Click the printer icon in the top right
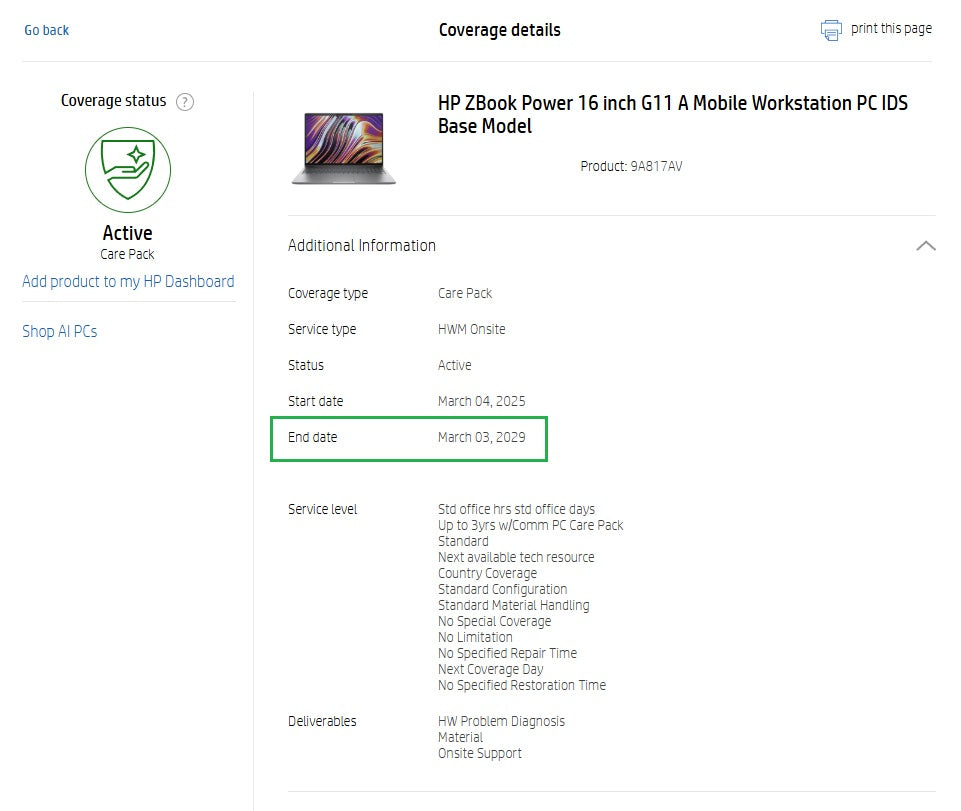961x811 pixels. click(830, 30)
